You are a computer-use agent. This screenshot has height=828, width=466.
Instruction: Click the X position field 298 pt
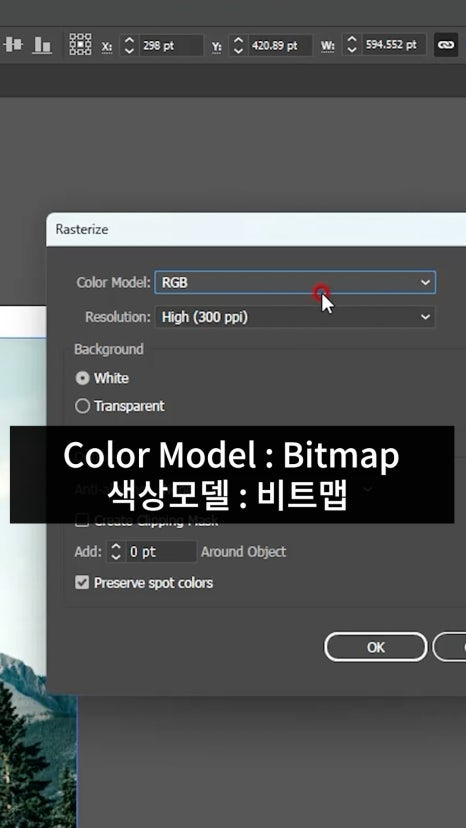(171, 45)
